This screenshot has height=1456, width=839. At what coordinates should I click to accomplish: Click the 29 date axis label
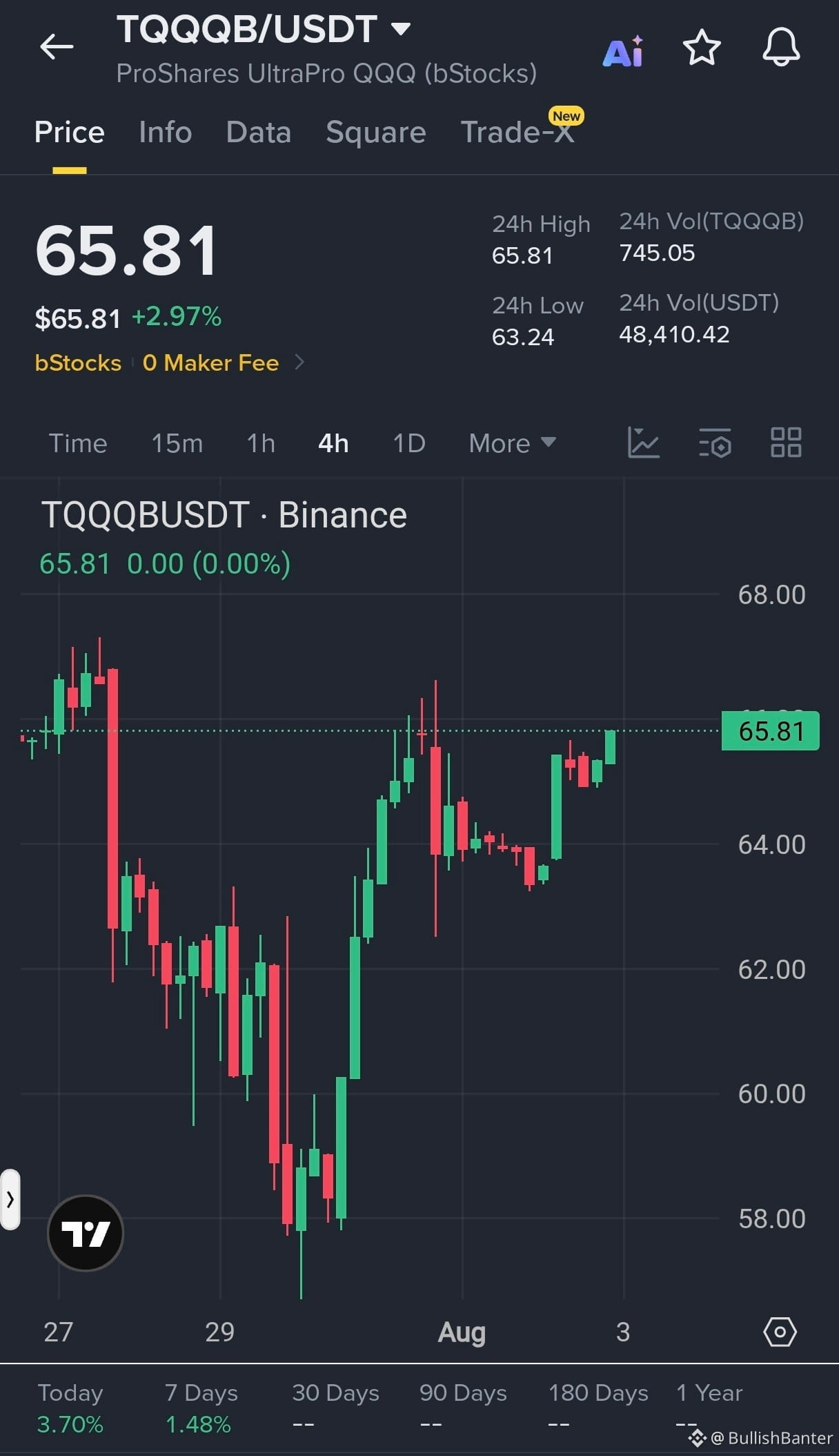click(219, 1332)
